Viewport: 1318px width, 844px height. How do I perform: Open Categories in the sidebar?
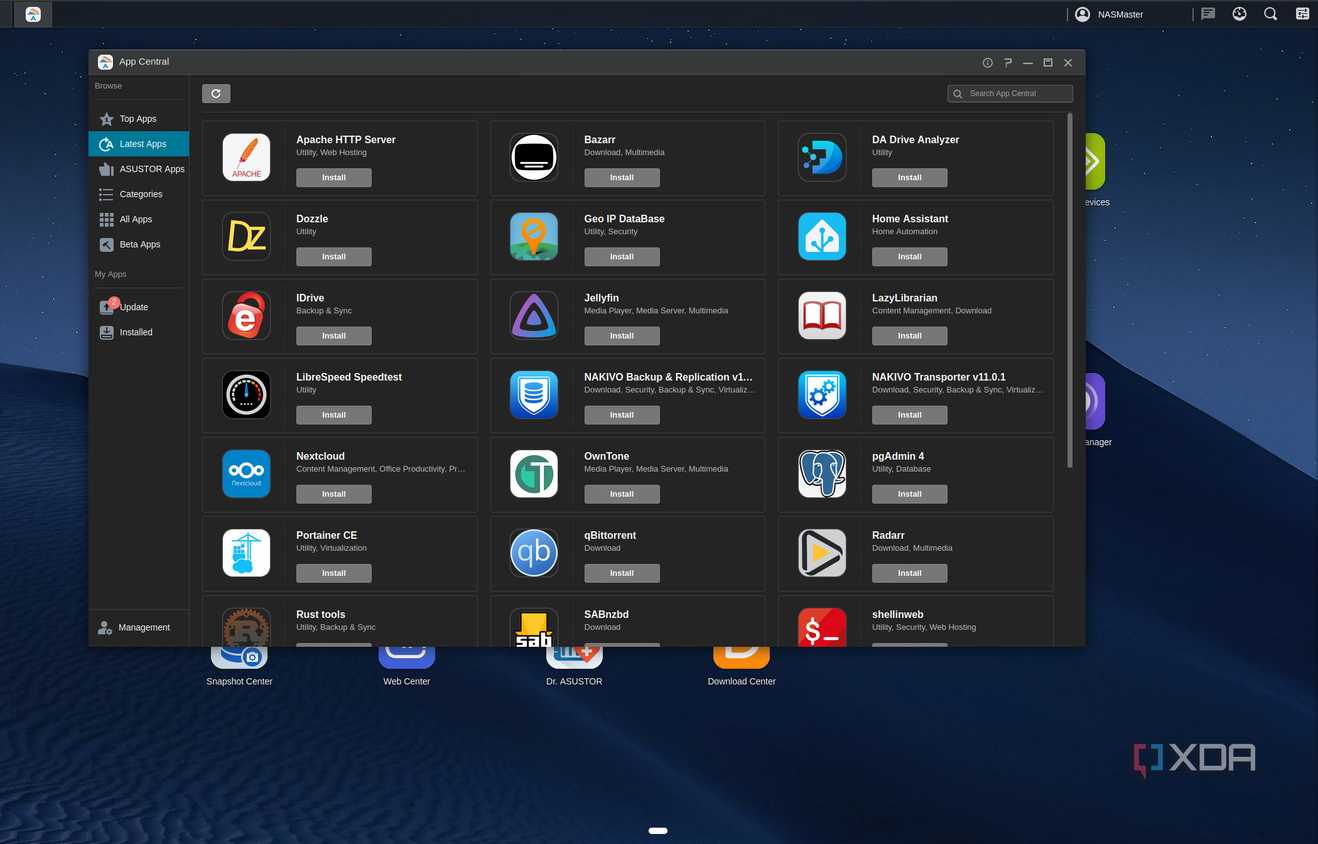(138, 194)
